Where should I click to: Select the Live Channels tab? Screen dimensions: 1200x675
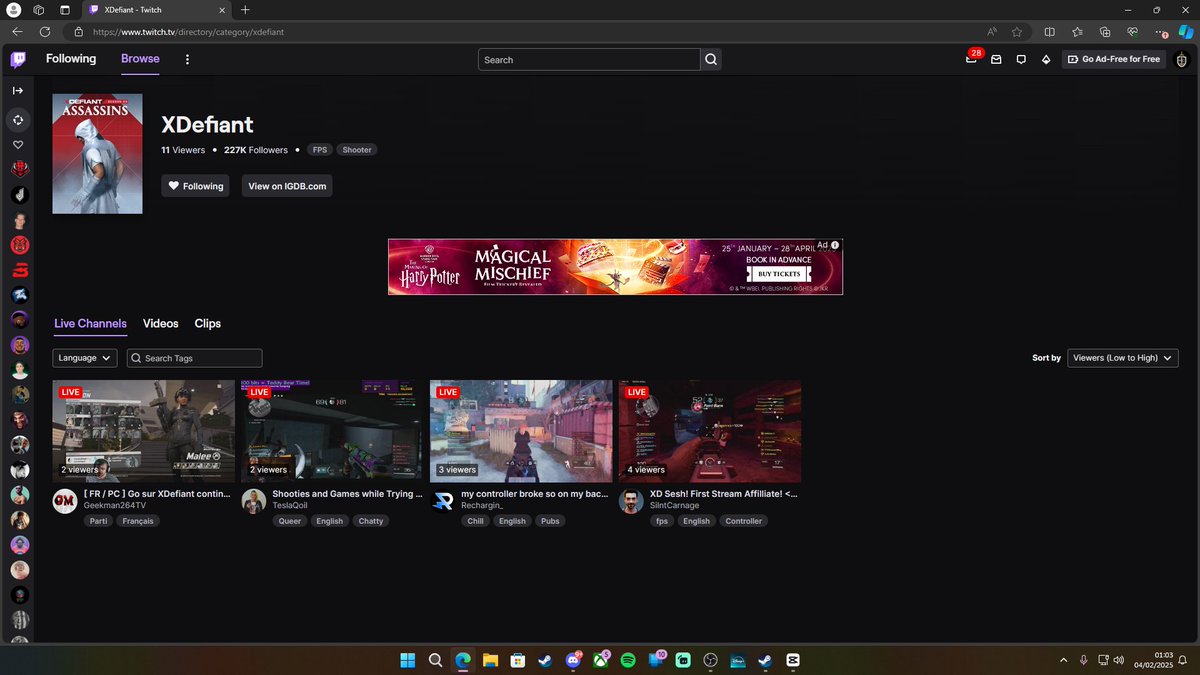pyautogui.click(x=90, y=324)
